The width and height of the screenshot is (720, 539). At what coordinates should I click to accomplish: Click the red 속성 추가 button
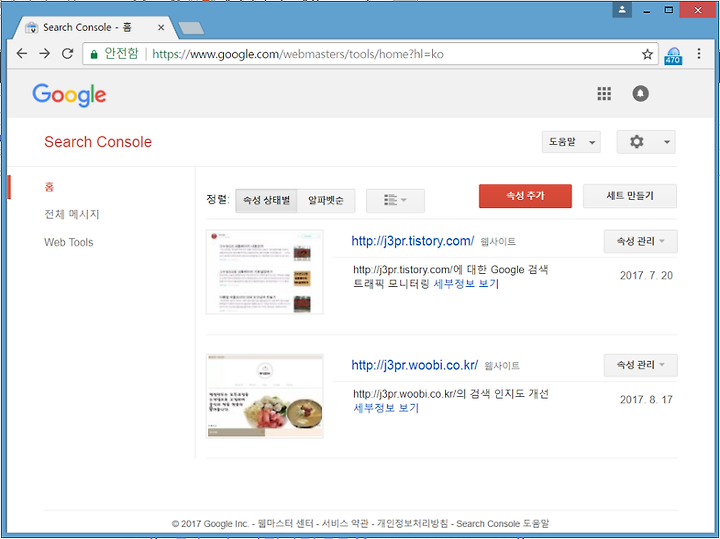(525, 196)
